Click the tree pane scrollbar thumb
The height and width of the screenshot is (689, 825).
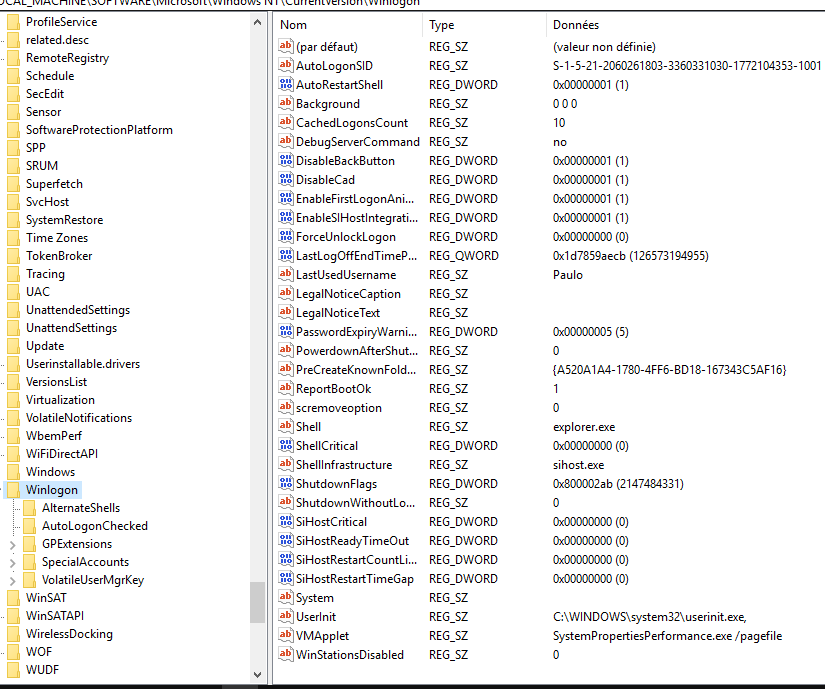[x=257, y=602]
